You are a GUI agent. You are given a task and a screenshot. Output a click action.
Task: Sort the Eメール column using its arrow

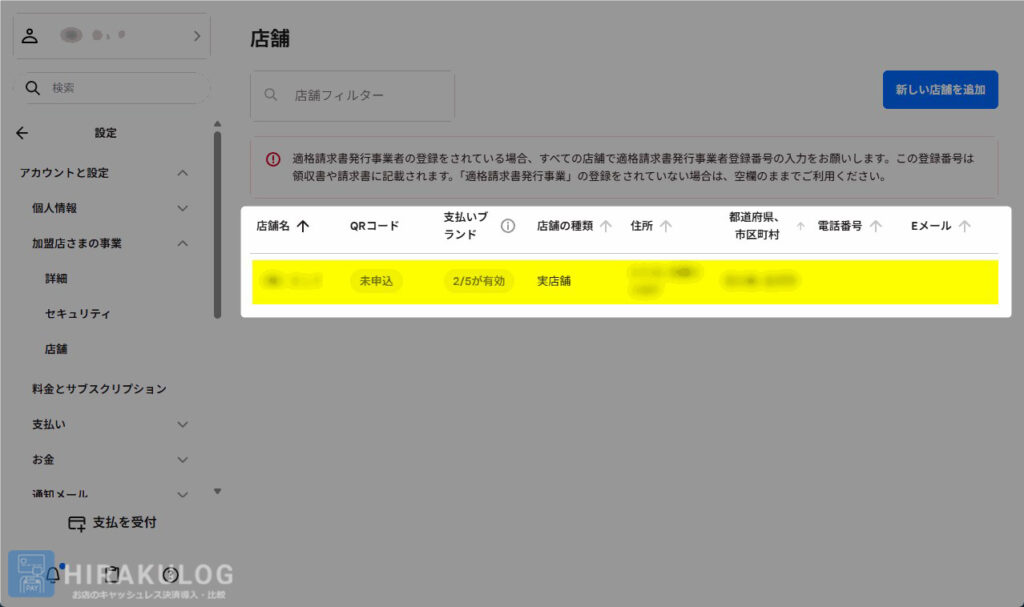click(964, 226)
